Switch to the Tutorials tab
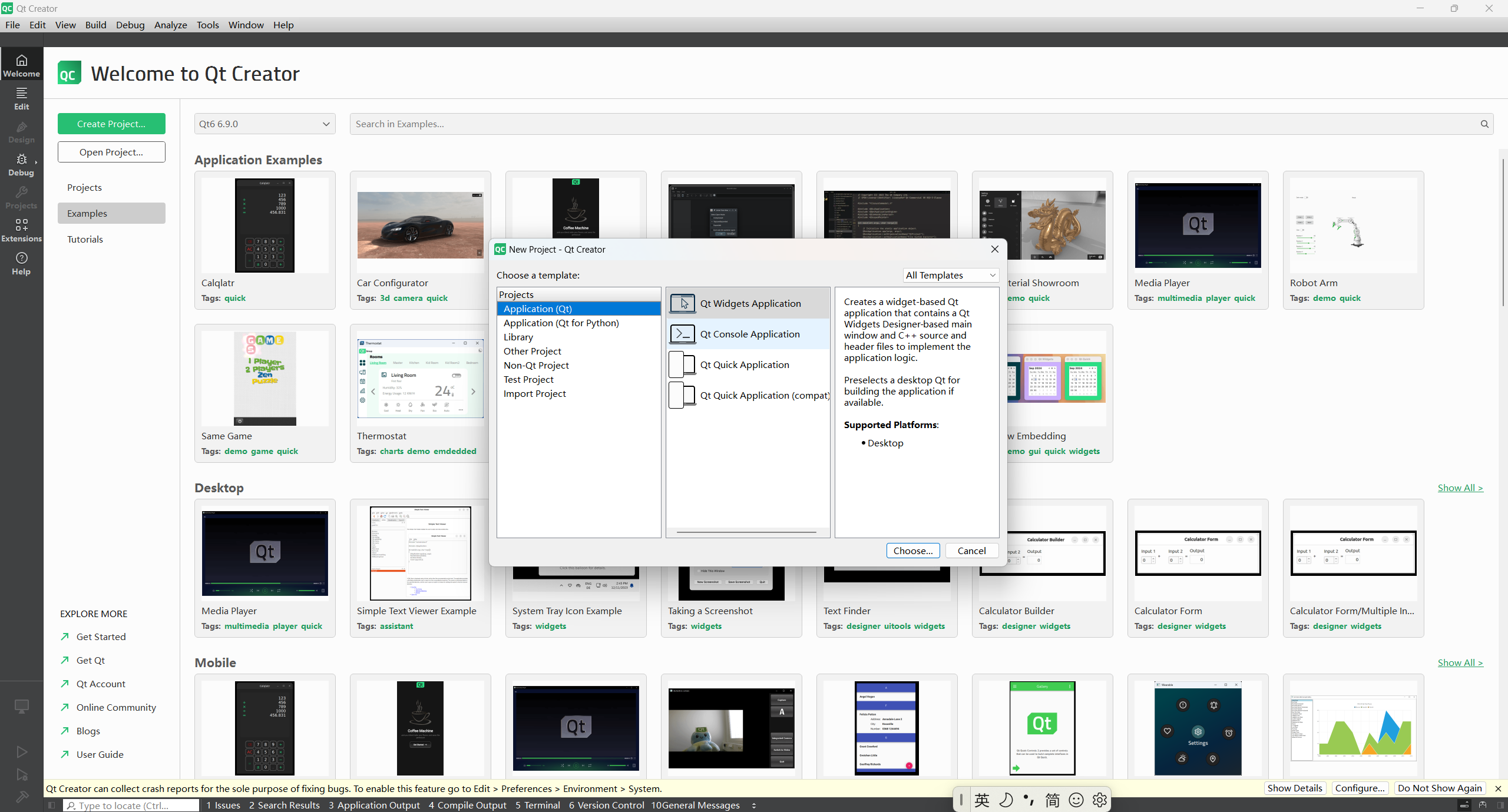Viewport: 1508px width, 812px height. point(85,239)
